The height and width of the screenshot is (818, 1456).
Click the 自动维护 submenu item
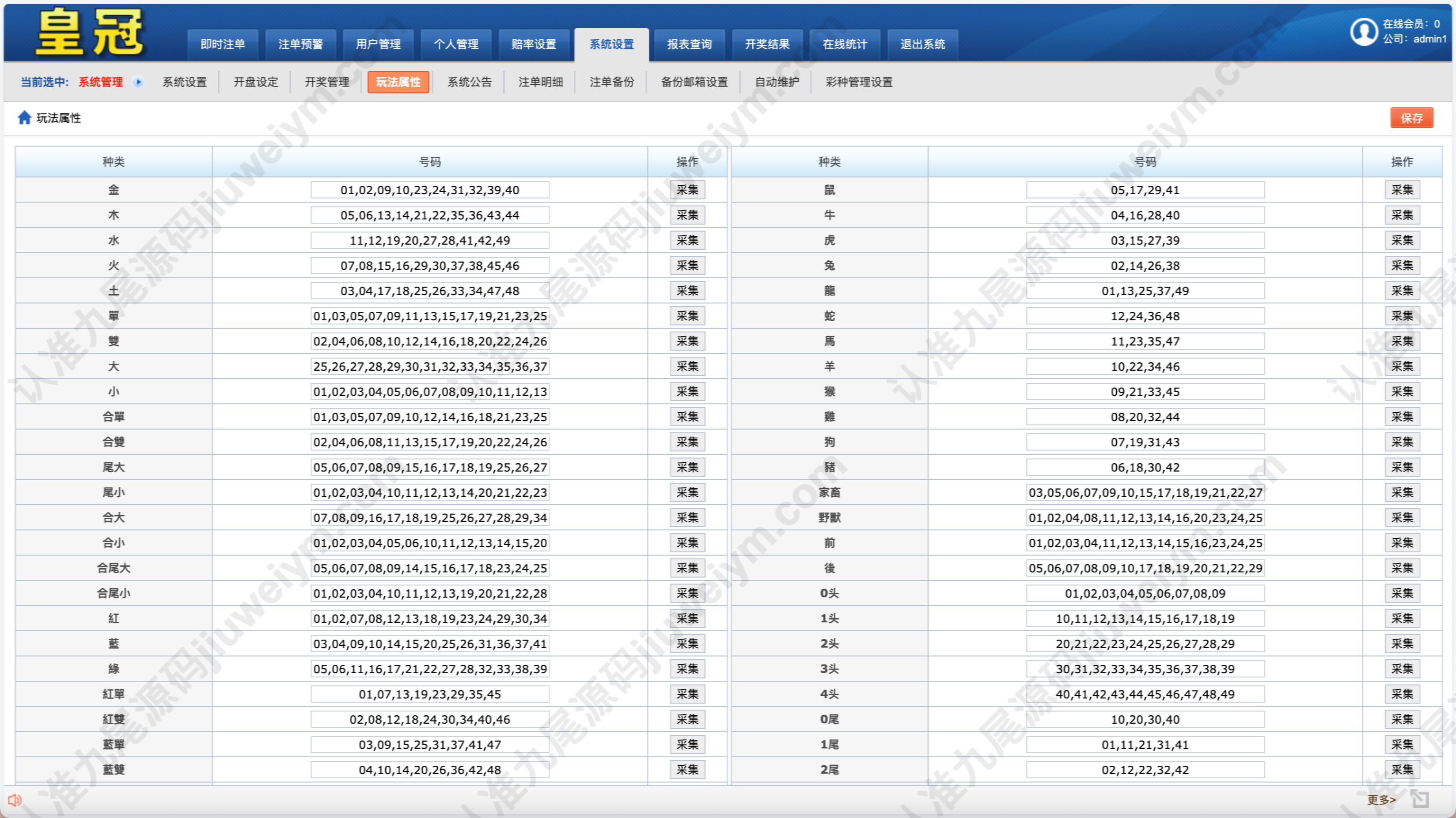click(x=777, y=82)
